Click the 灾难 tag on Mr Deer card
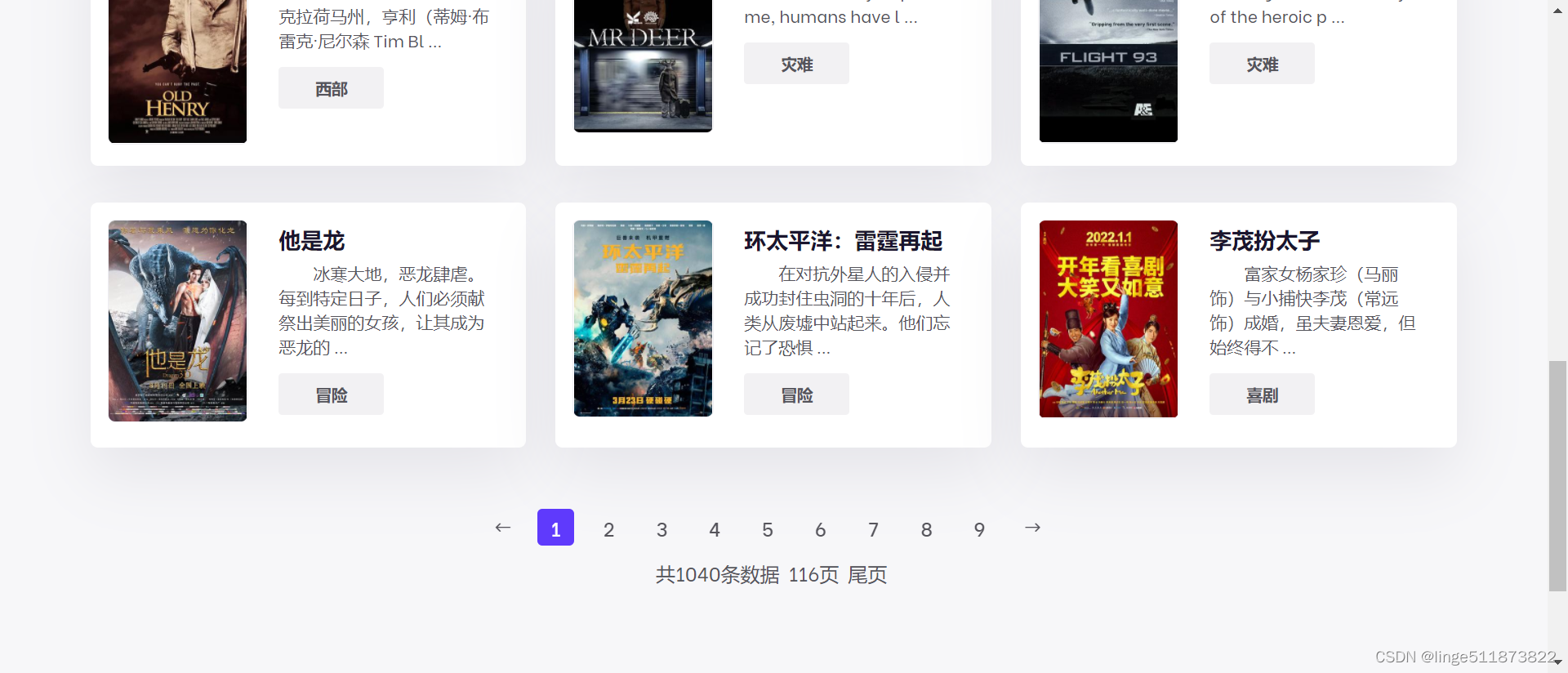The width and height of the screenshot is (1568, 673). pyautogui.click(x=796, y=64)
